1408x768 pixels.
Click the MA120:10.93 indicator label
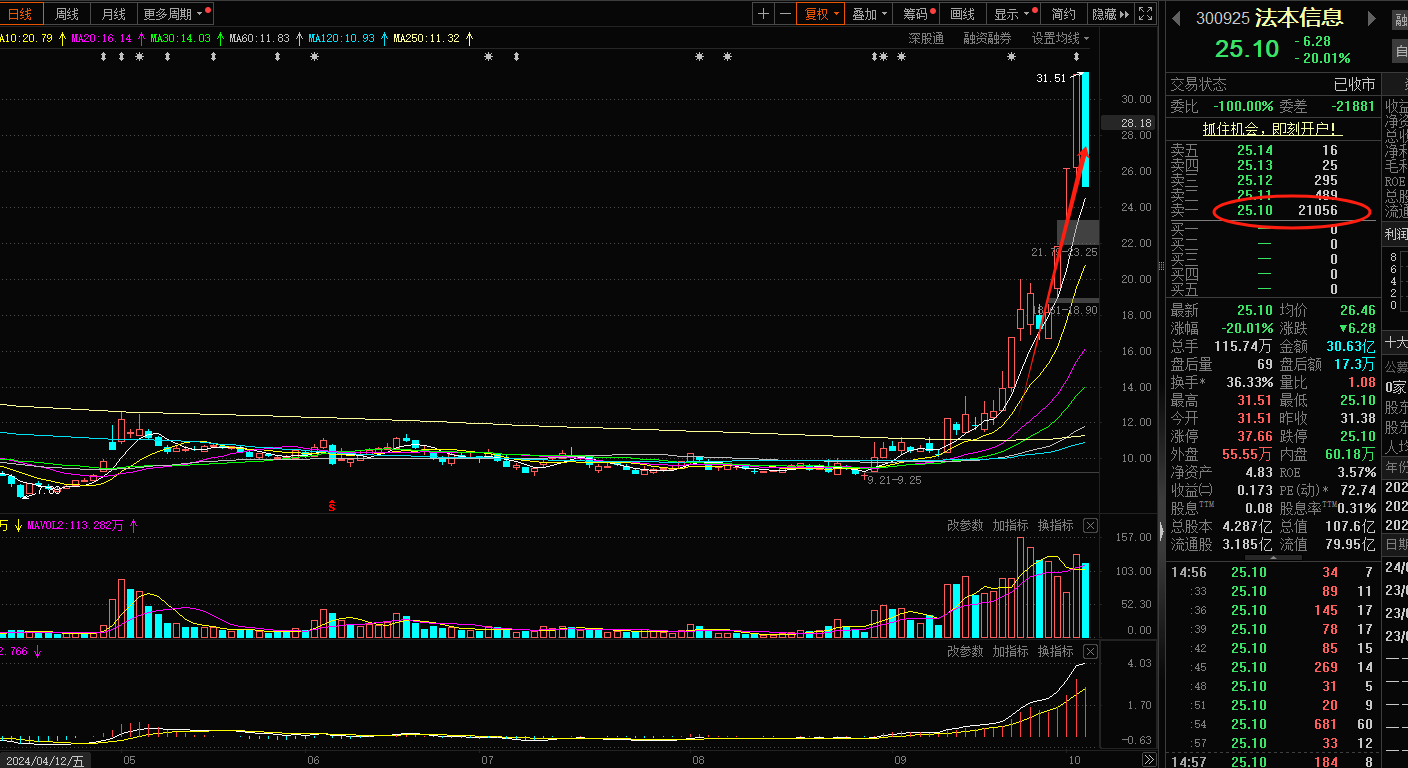point(342,38)
